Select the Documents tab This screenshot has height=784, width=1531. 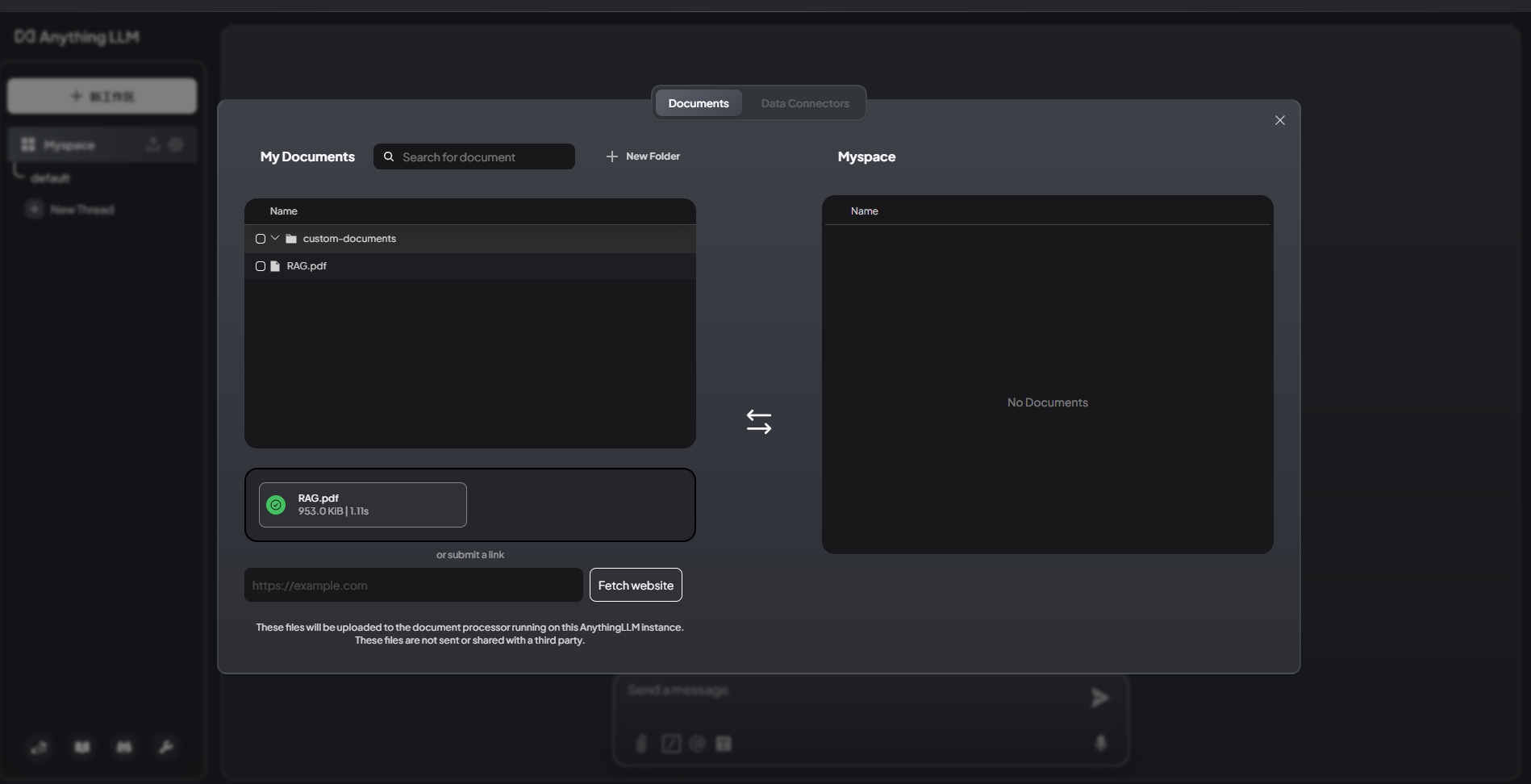click(698, 103)
